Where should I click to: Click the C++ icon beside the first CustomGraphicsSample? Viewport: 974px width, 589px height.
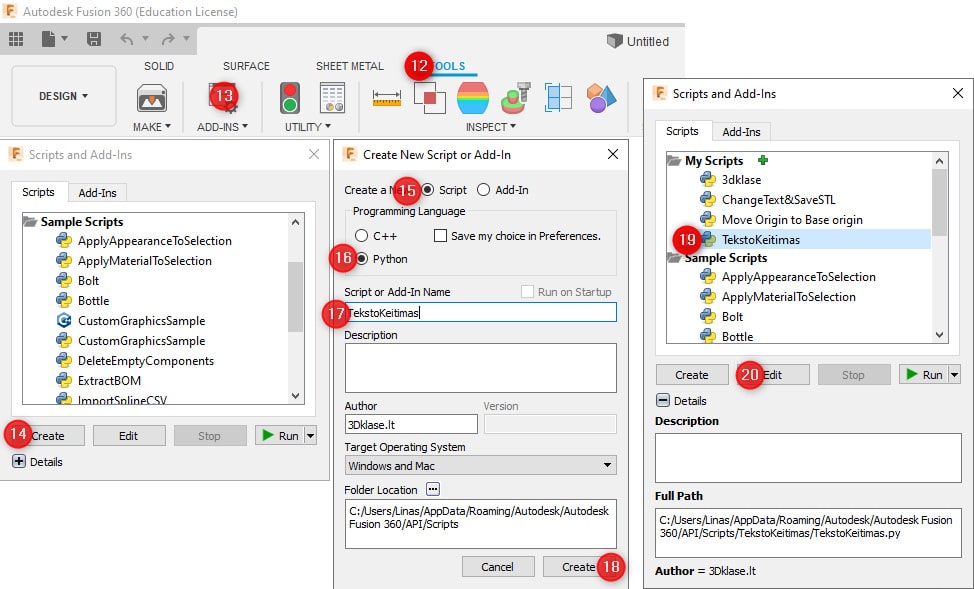[63, 321]
